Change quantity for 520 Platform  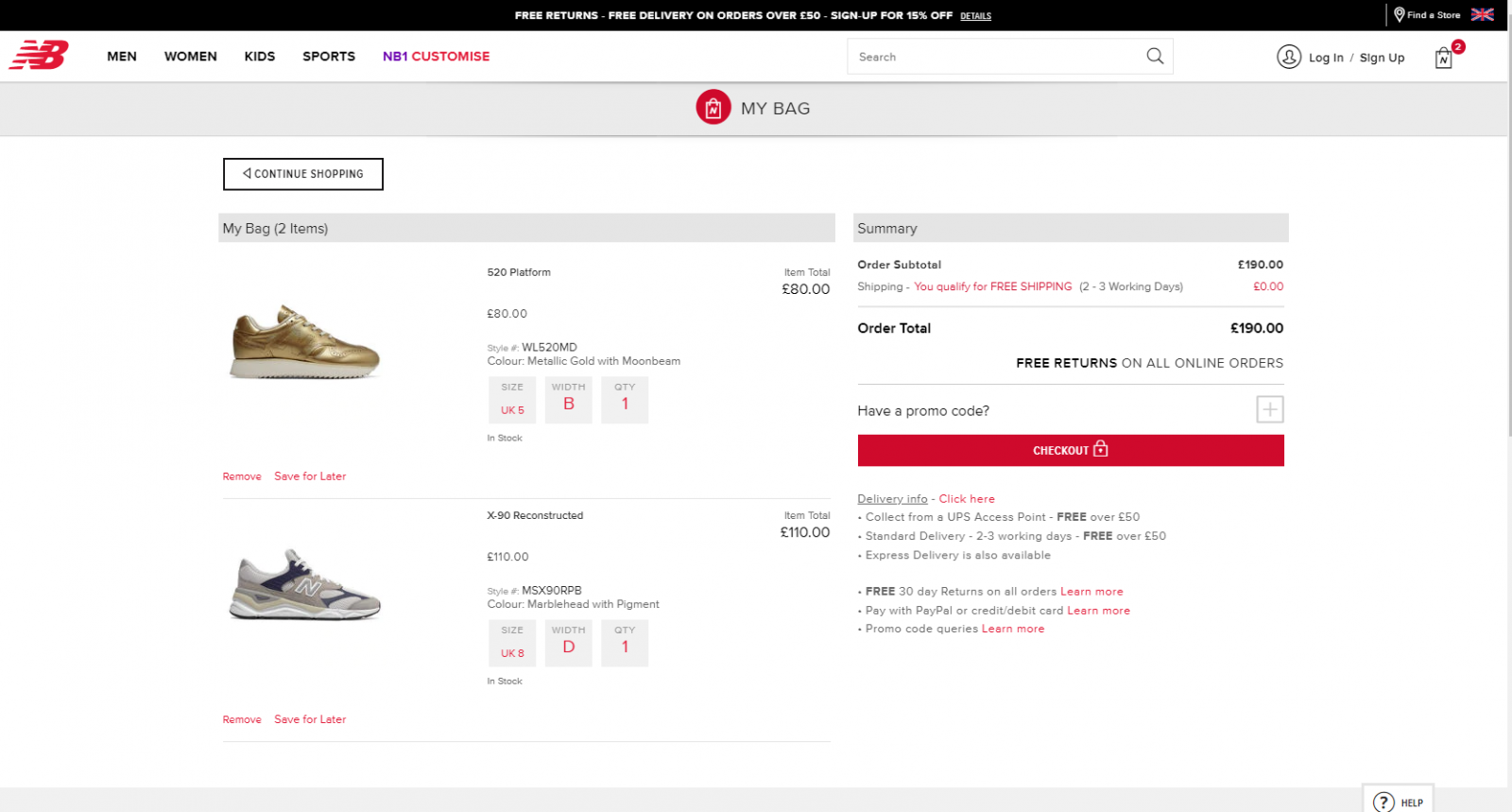click(625, 400)
